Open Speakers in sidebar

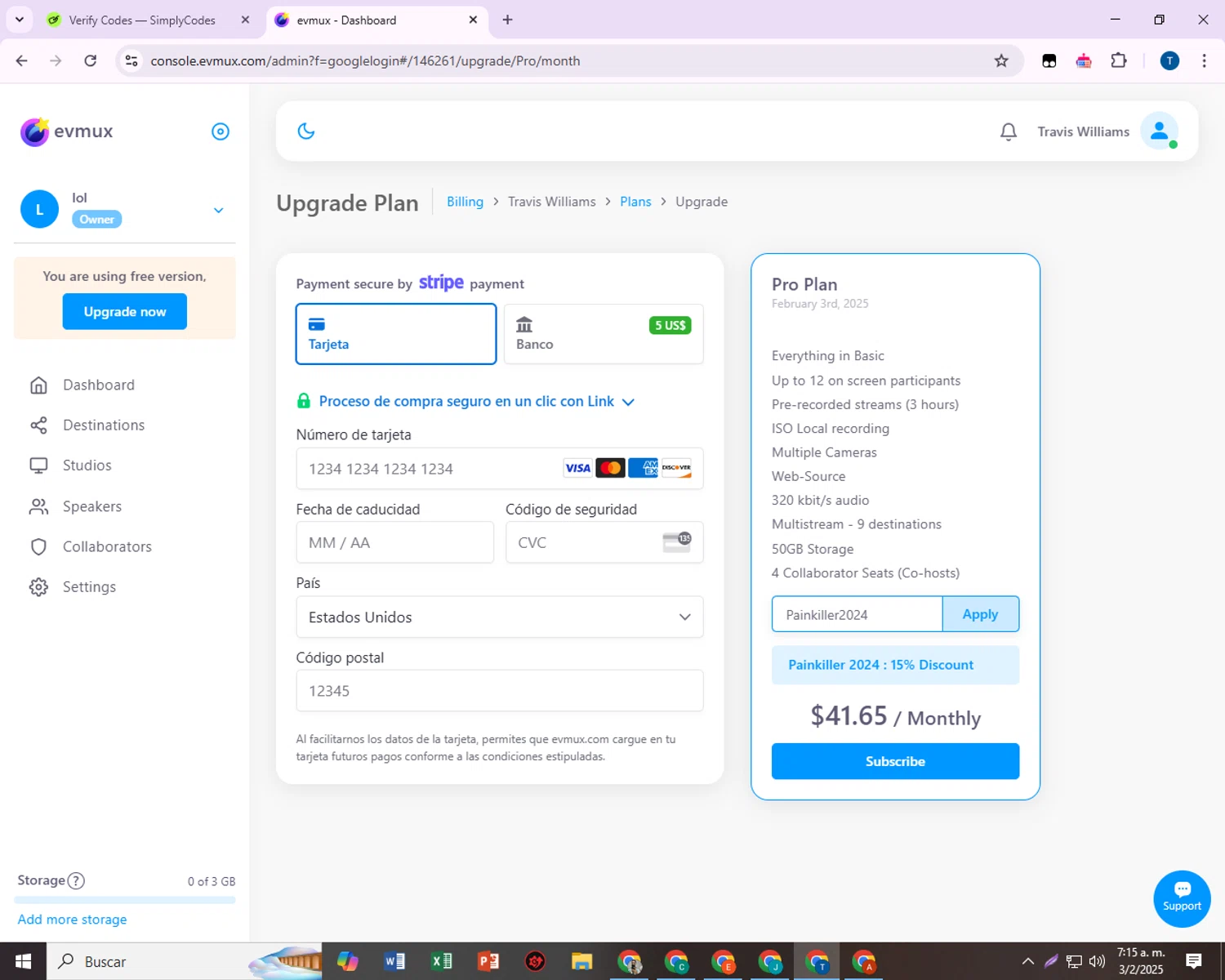click(92, 506)
